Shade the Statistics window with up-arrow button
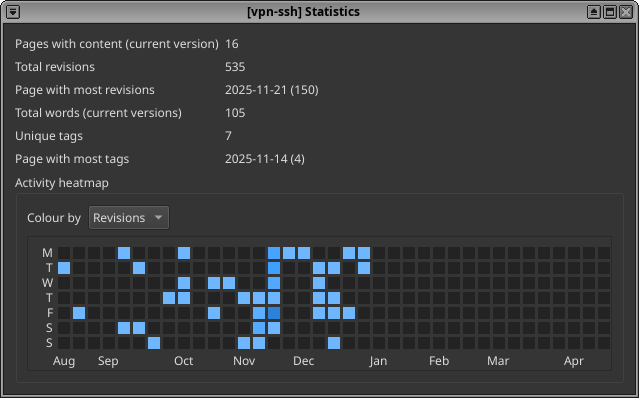639x398 pixels. (x=594, y=12)
